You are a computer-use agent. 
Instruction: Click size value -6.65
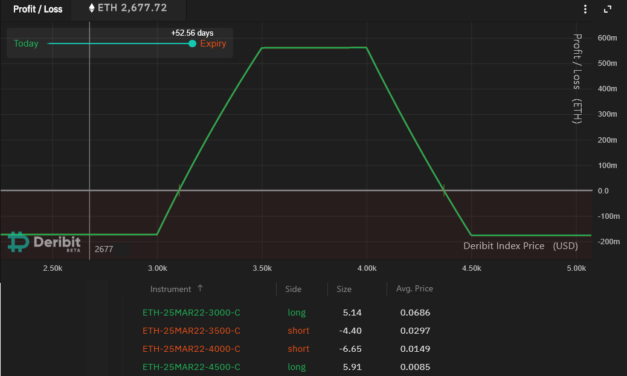pyautogui.click(x=350, y=349)
